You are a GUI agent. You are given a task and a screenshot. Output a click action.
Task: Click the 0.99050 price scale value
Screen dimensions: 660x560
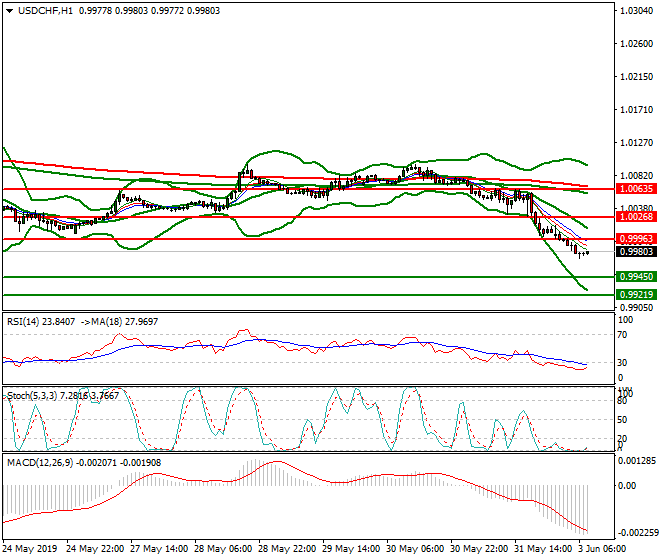[x=636, y=308]
